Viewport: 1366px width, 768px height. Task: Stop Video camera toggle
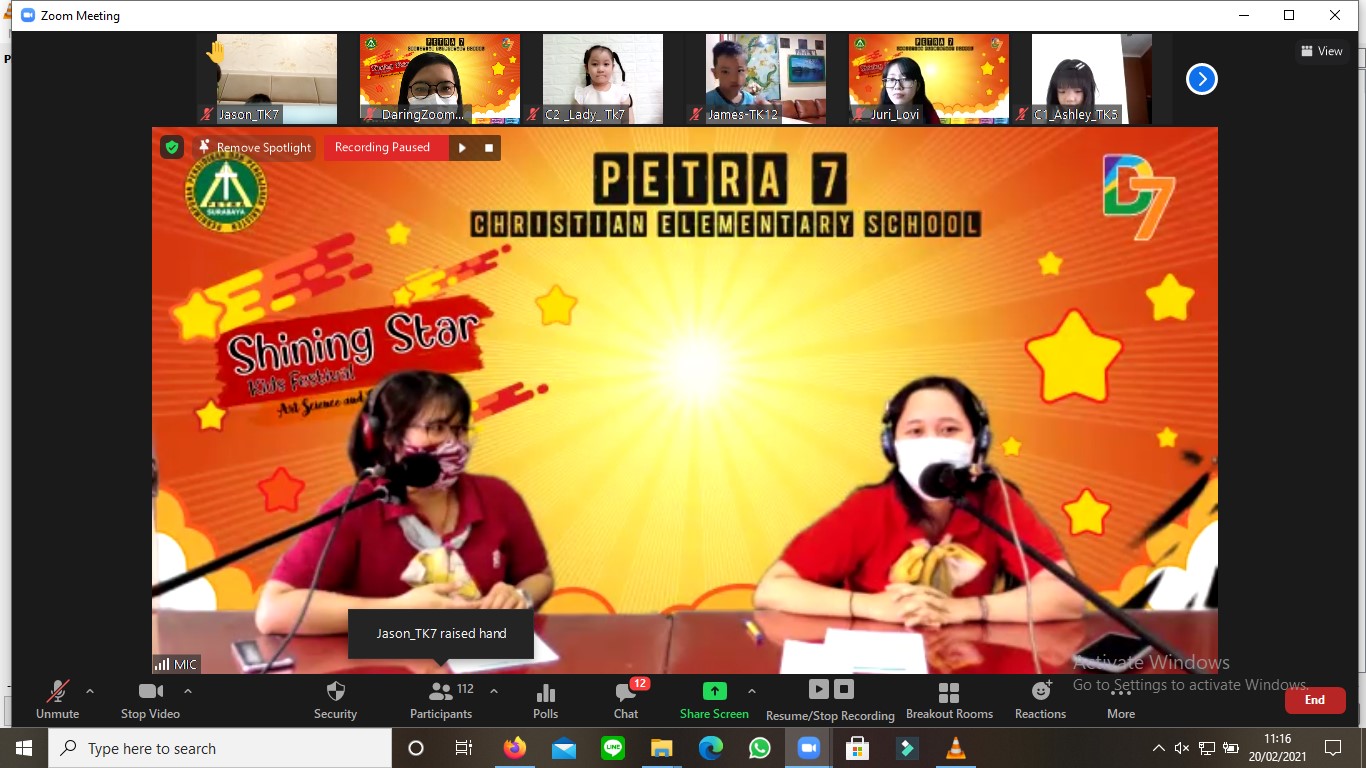click(x=150, y=692)
